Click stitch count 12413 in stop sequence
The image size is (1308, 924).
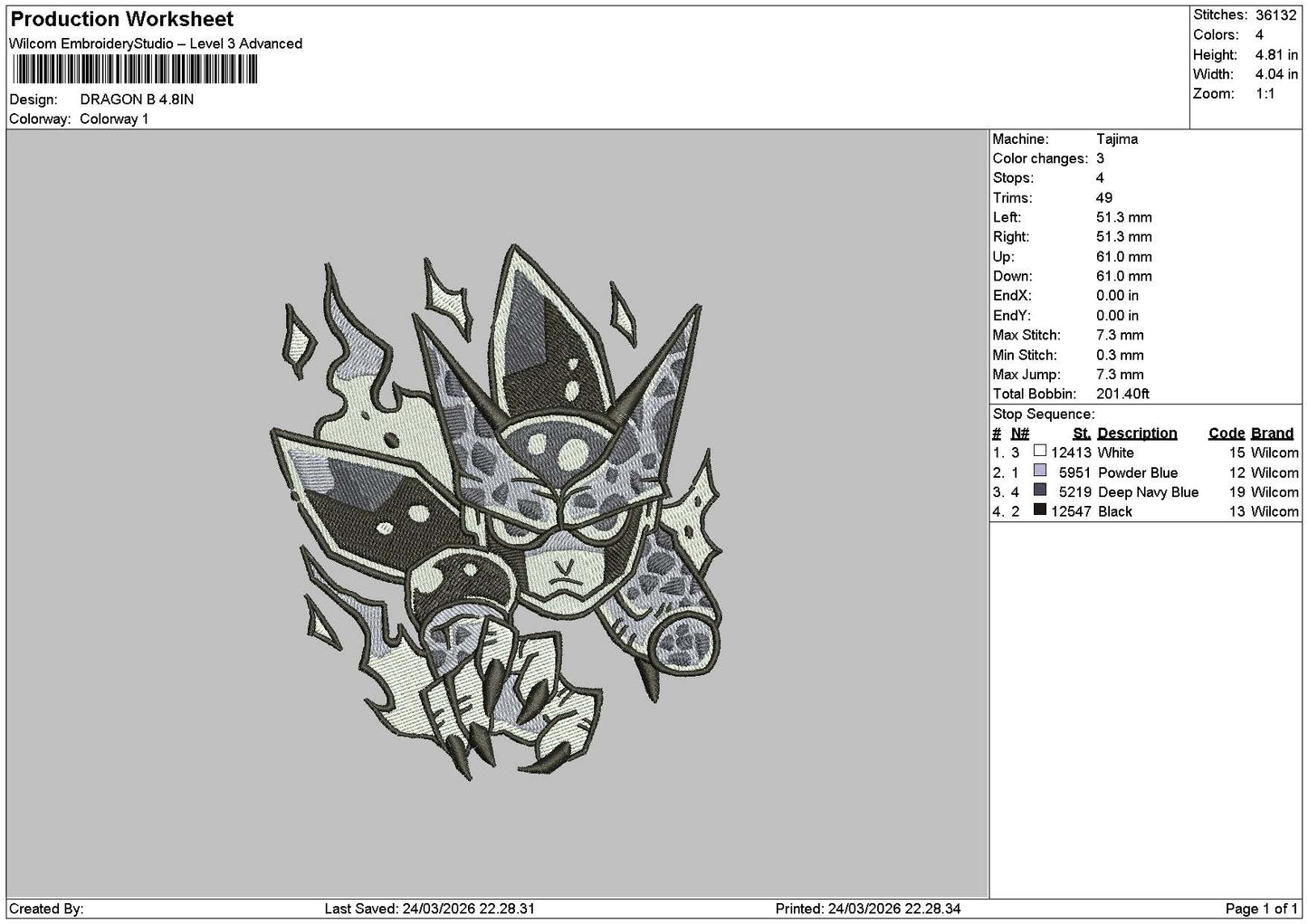[1071, 452]
